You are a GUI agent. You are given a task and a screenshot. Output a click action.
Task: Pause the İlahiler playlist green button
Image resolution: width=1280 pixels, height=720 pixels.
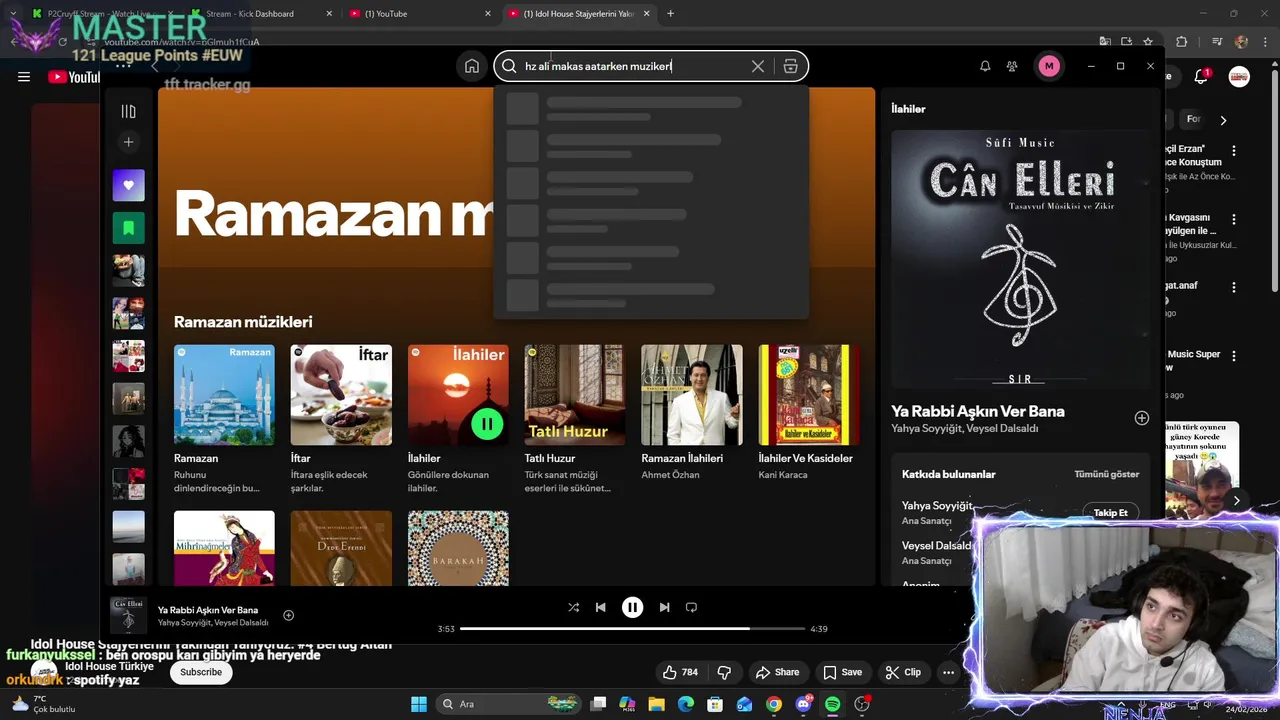[x=487, y=424]
